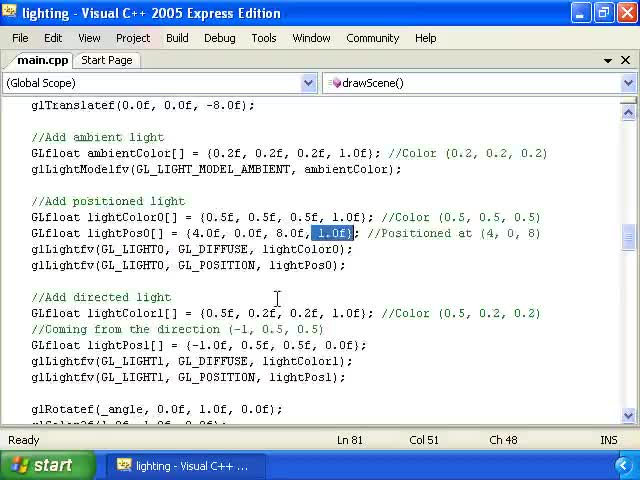Open the active files list arrow

coord(608,60)
